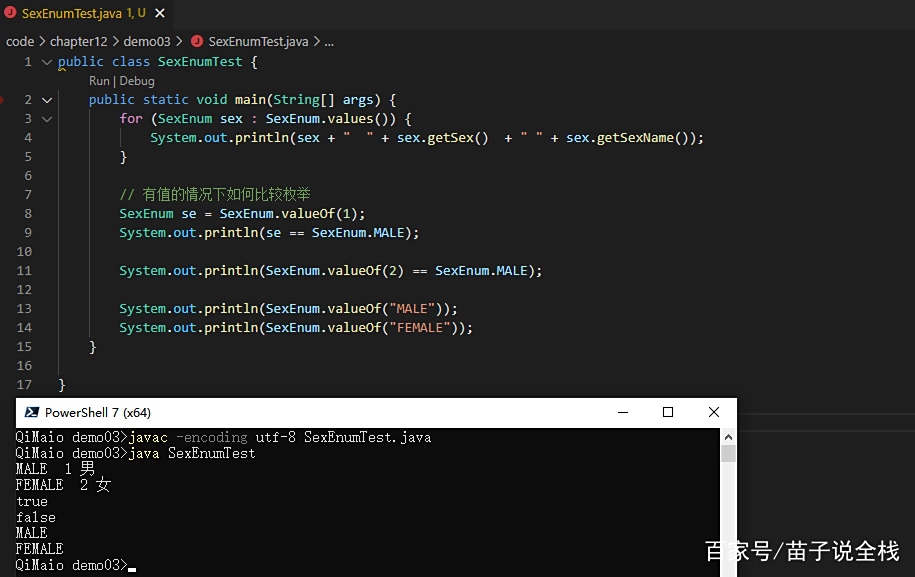The height and width of the screenshot is (577, 915).
Task: Close the SexEnumTest.java editor tab
Action: (x=160, y=13)
